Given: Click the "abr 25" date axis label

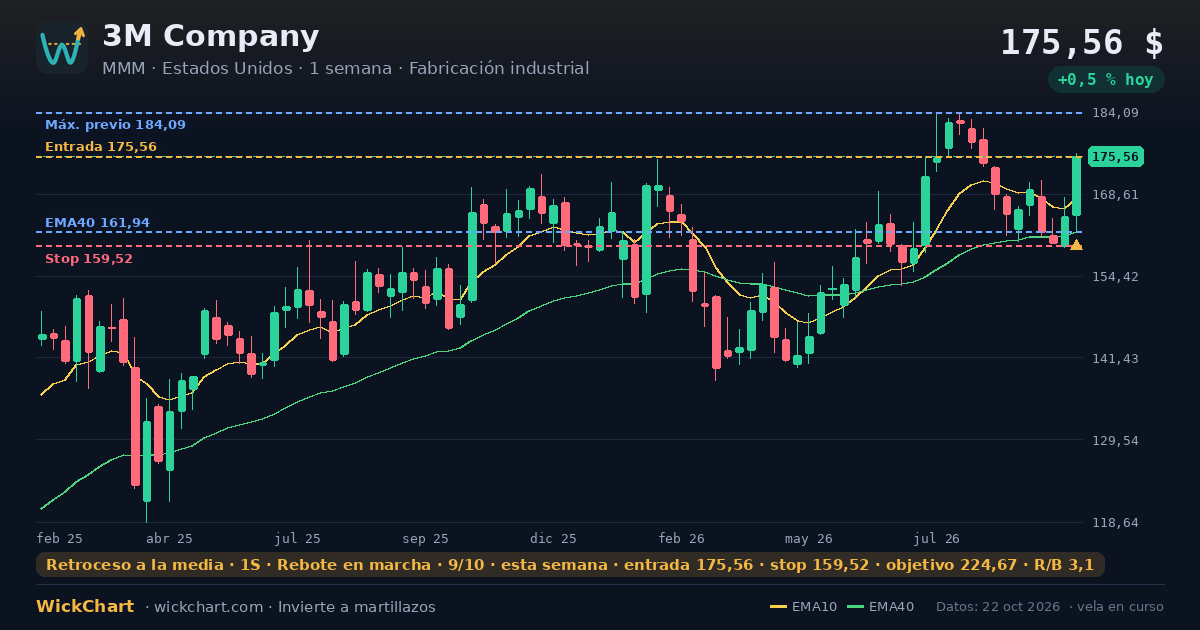Looking at the screenshot, I should (x=169, y=538).
